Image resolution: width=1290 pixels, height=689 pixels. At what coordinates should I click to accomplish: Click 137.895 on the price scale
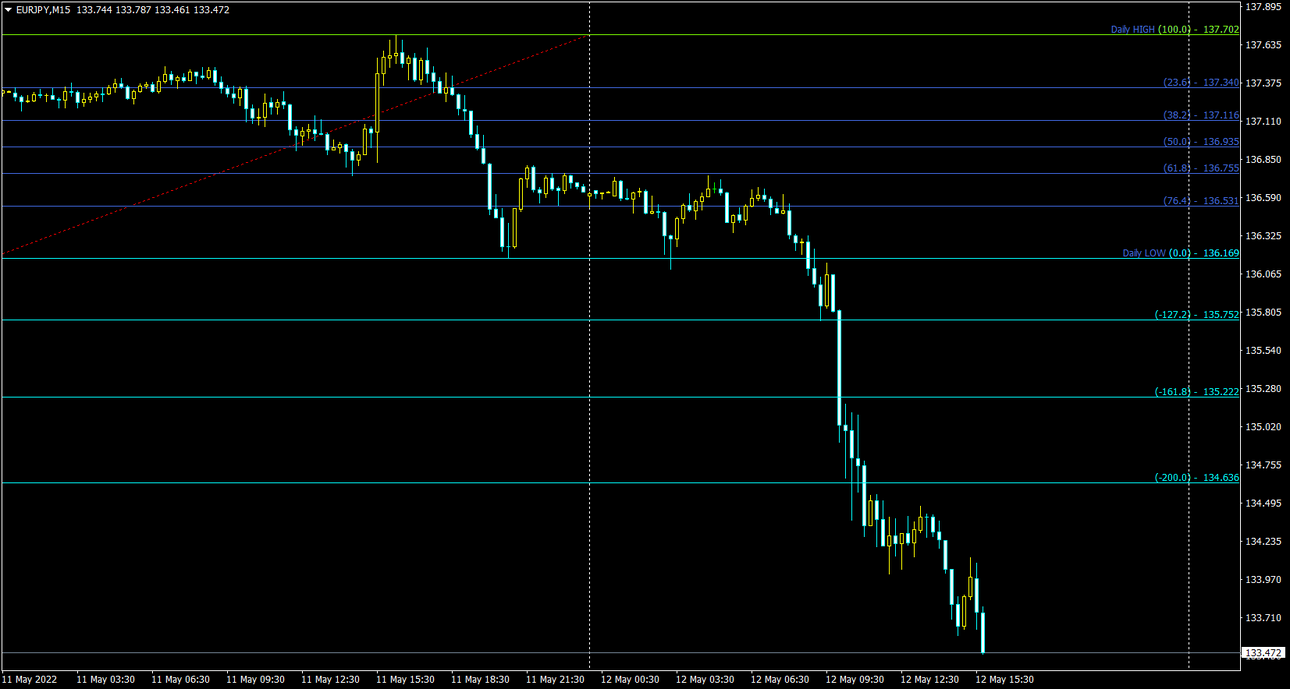click(1264, 7)
